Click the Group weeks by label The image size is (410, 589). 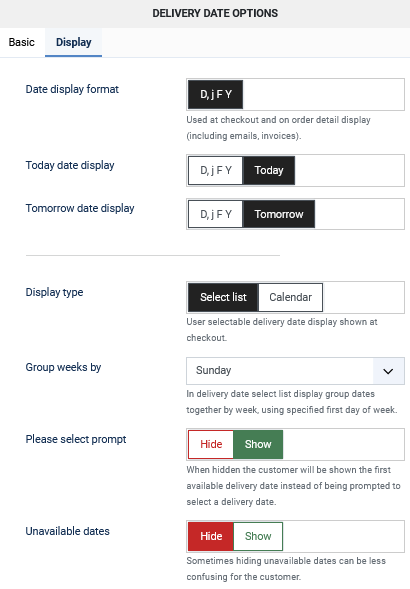pos(63,367)
